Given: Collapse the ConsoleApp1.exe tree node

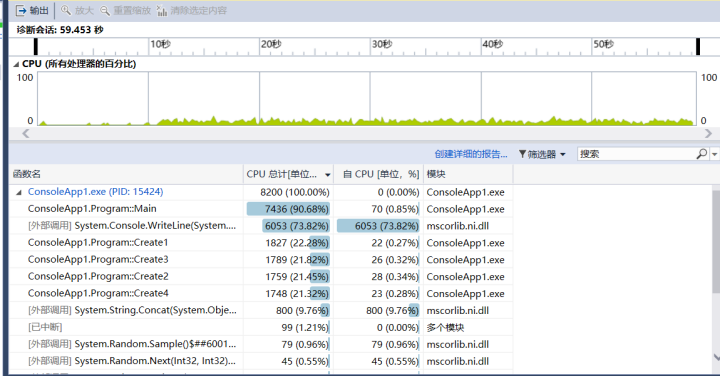Looking at the screenshot, I should [x=19, y=192].
